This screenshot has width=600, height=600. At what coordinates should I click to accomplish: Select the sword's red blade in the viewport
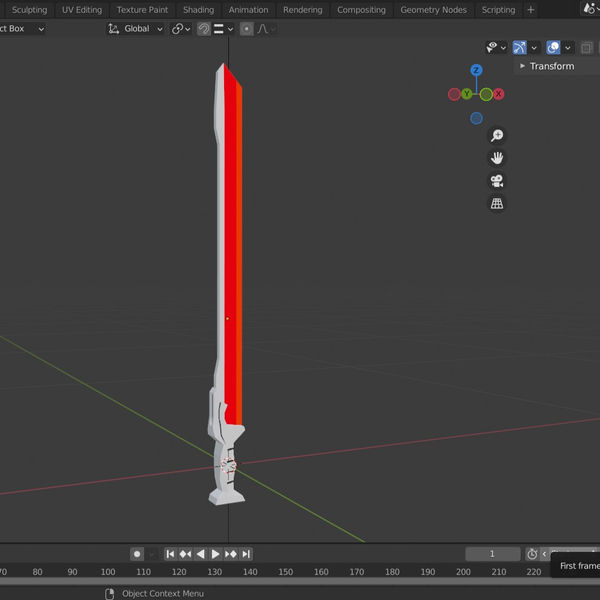coord(231,245)
